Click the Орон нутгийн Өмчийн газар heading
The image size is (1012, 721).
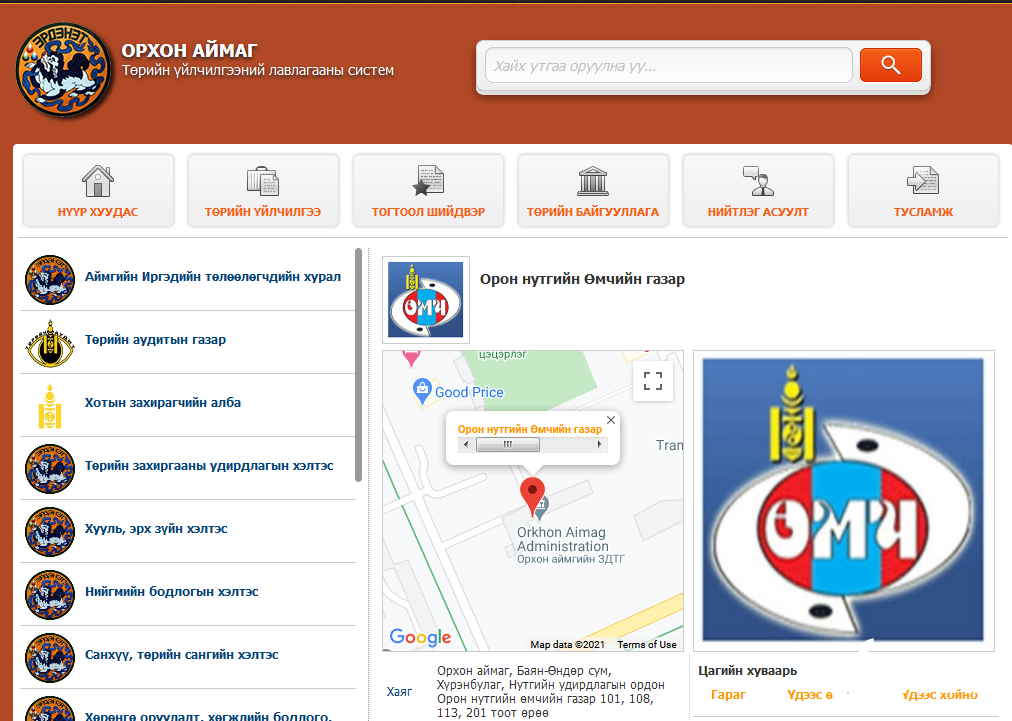pyautogui.click(x=582, y=279)
